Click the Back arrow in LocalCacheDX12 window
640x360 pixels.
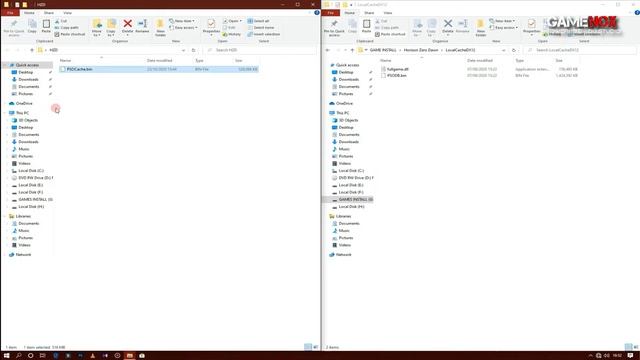pos(327,50)
